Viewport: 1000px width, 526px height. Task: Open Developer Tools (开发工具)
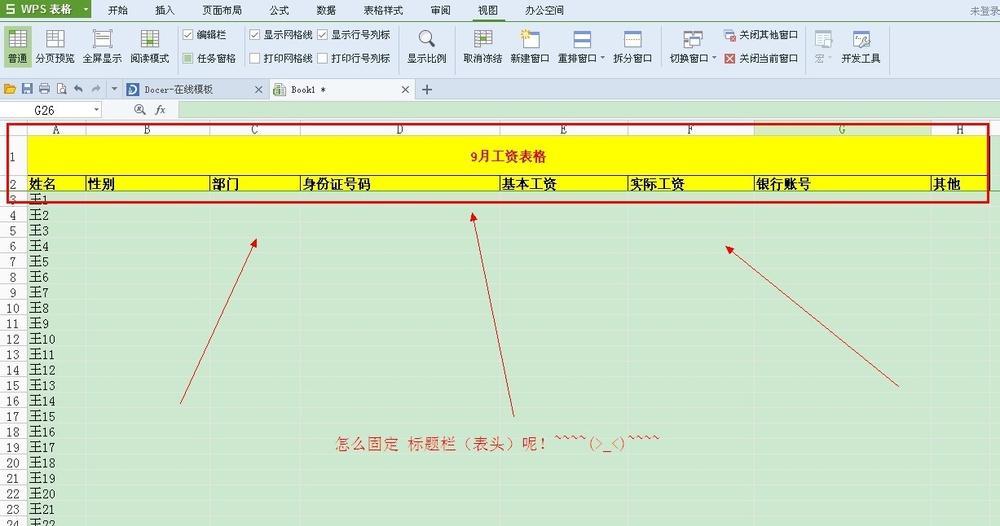861,45
